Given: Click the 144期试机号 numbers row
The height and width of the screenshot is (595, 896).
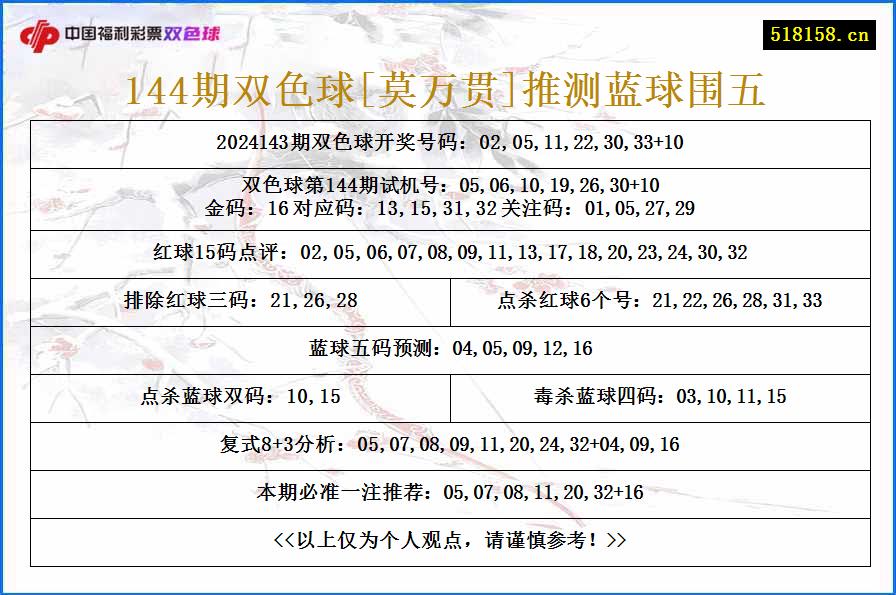Looking at the screenshot, I should point(448,185).
